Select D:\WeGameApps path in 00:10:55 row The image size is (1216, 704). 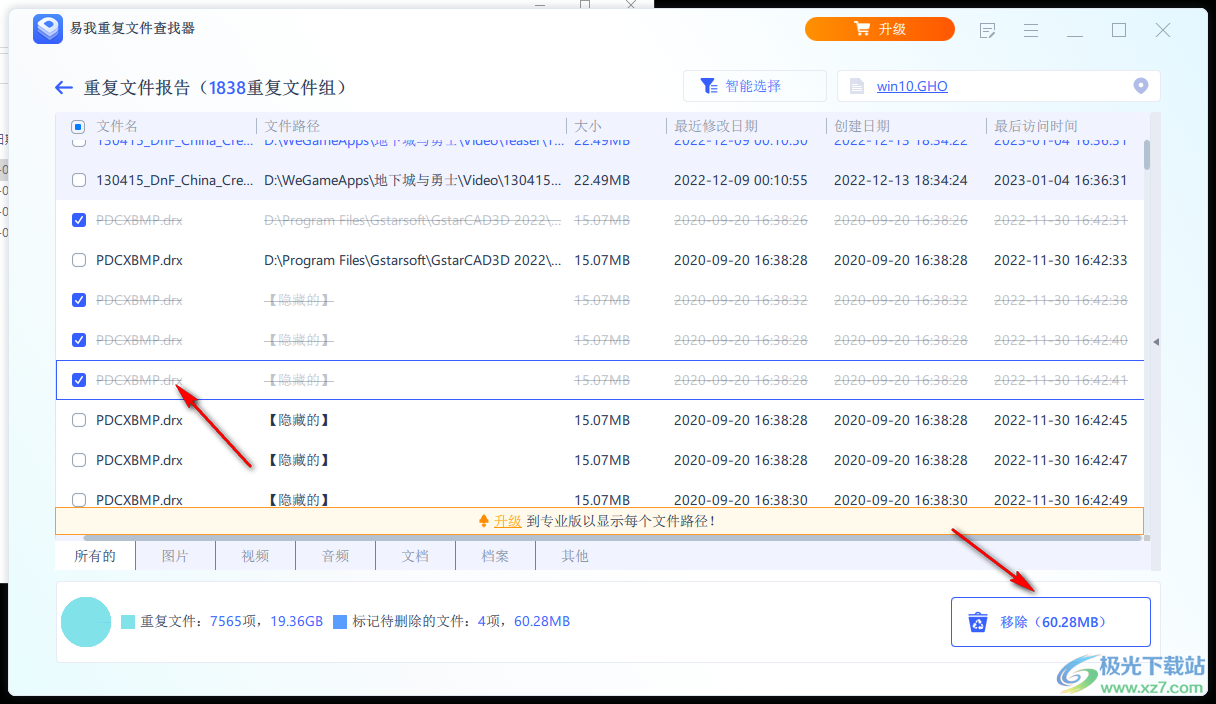(412, 180)
